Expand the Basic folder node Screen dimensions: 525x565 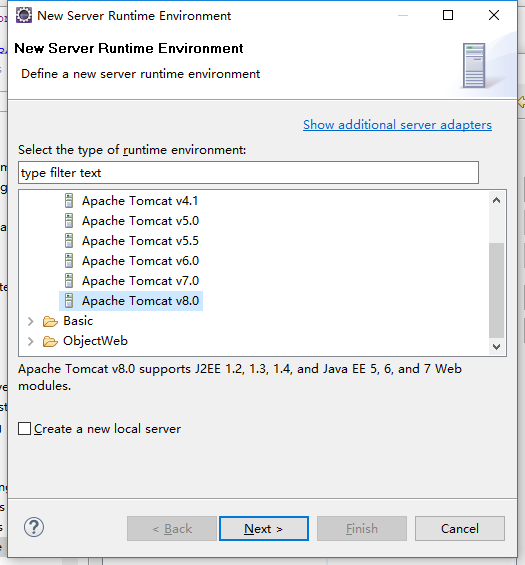(31, 321)
